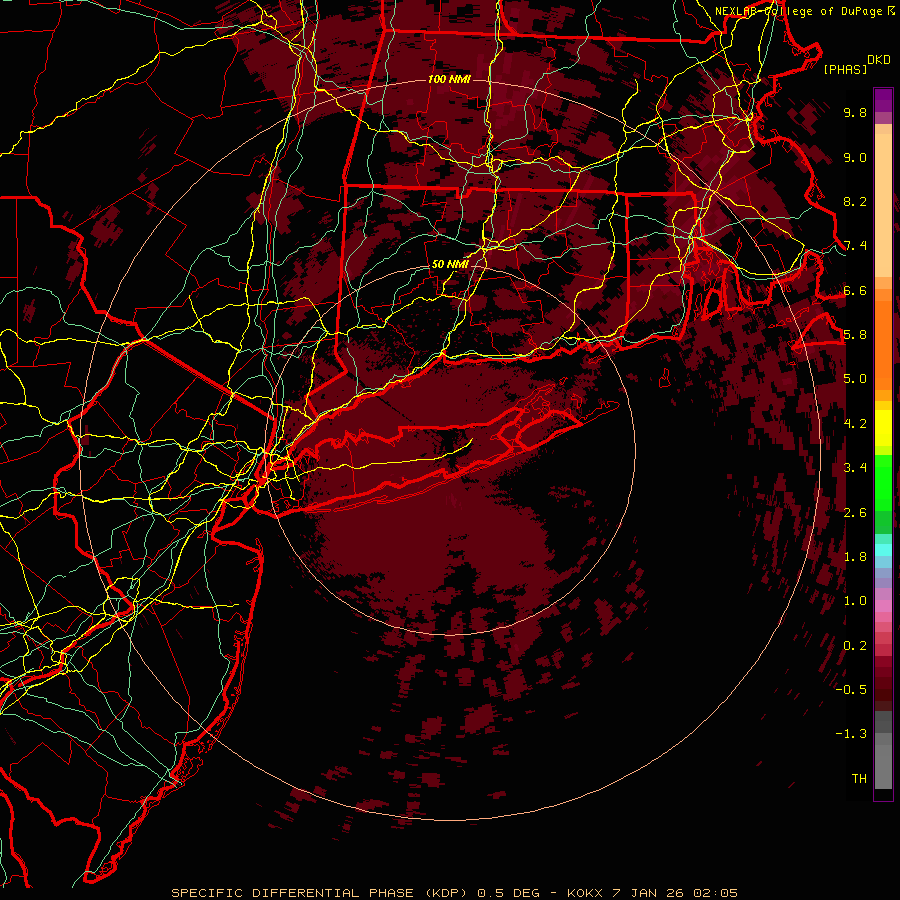Pick the pink band of the color bar
Image resolution: width=900 pixels, height=900 pixels.
tap(883, 606)
